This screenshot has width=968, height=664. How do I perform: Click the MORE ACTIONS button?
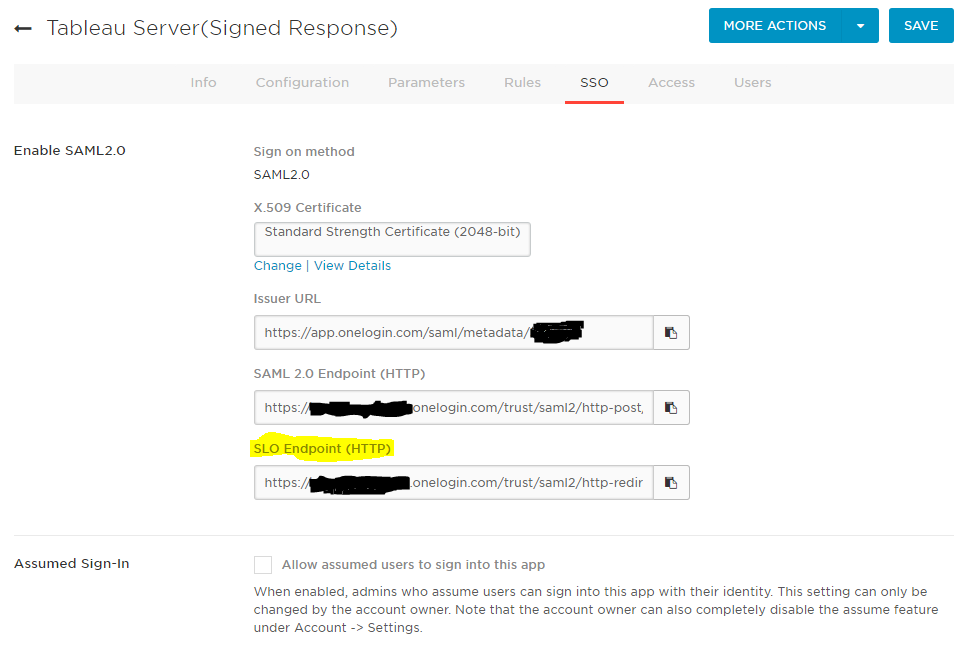click(775, 26)
